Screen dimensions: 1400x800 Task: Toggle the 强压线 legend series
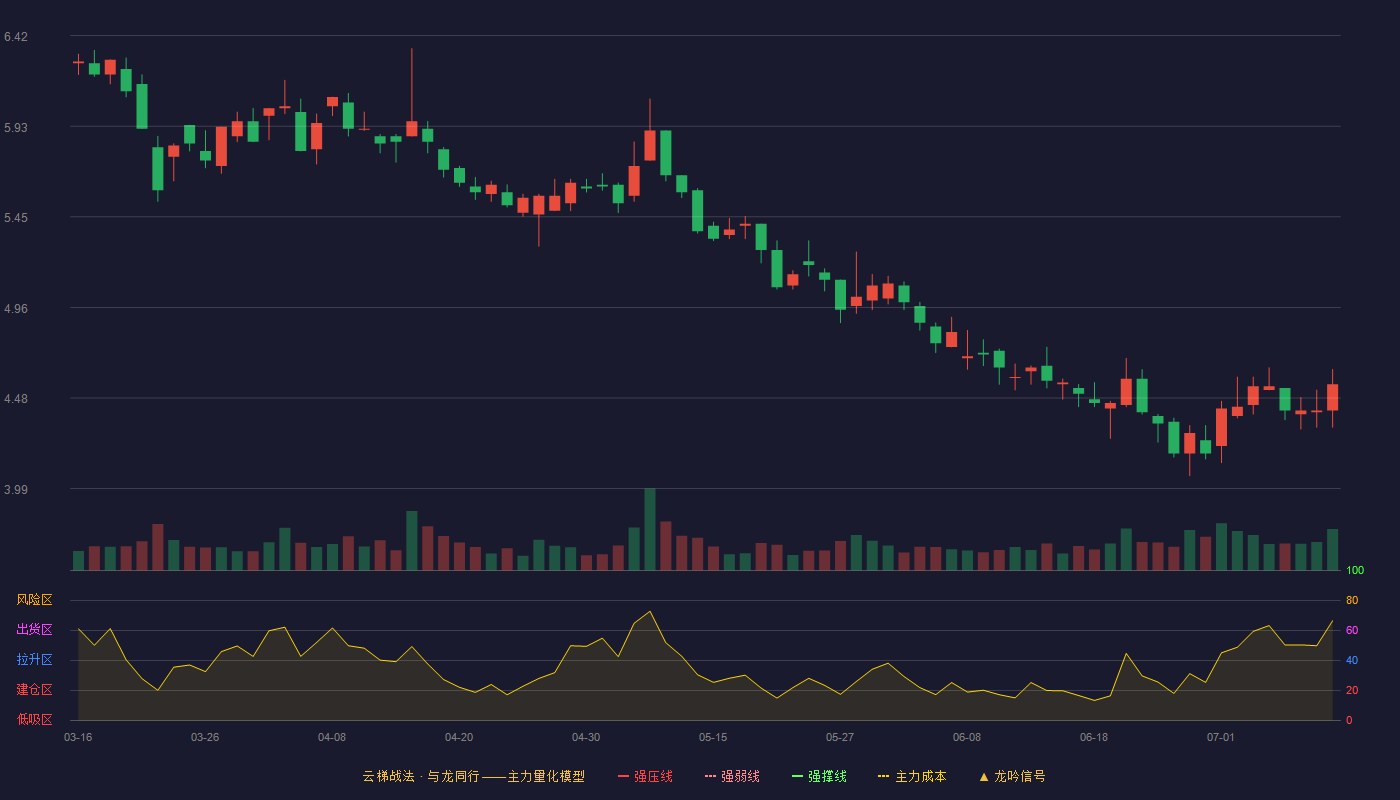pos(645,776)
